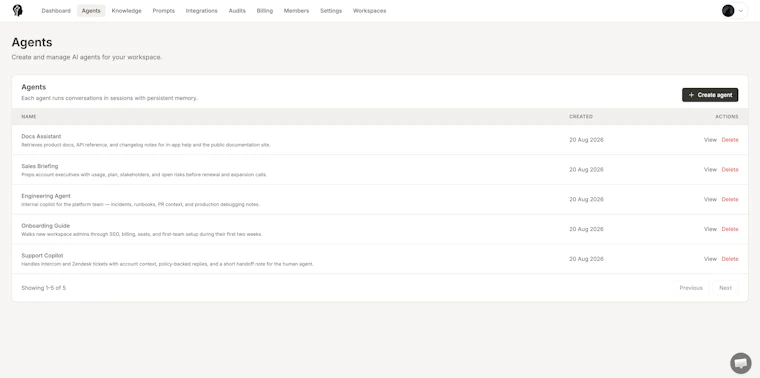View the Support Copilot agent
This screenshot has width=760, height=378.
[710, 259]
